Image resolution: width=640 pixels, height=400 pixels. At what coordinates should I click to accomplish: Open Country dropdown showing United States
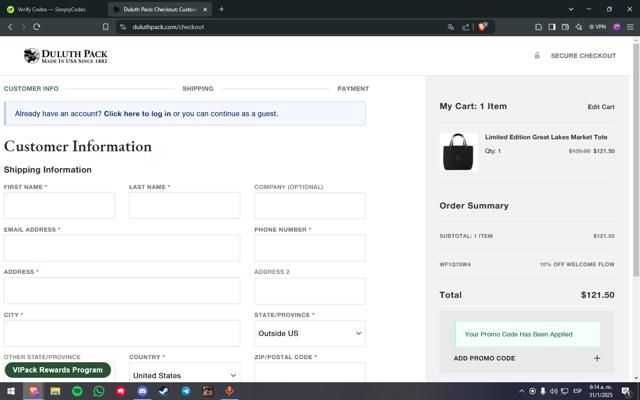(x=184, y=373)
